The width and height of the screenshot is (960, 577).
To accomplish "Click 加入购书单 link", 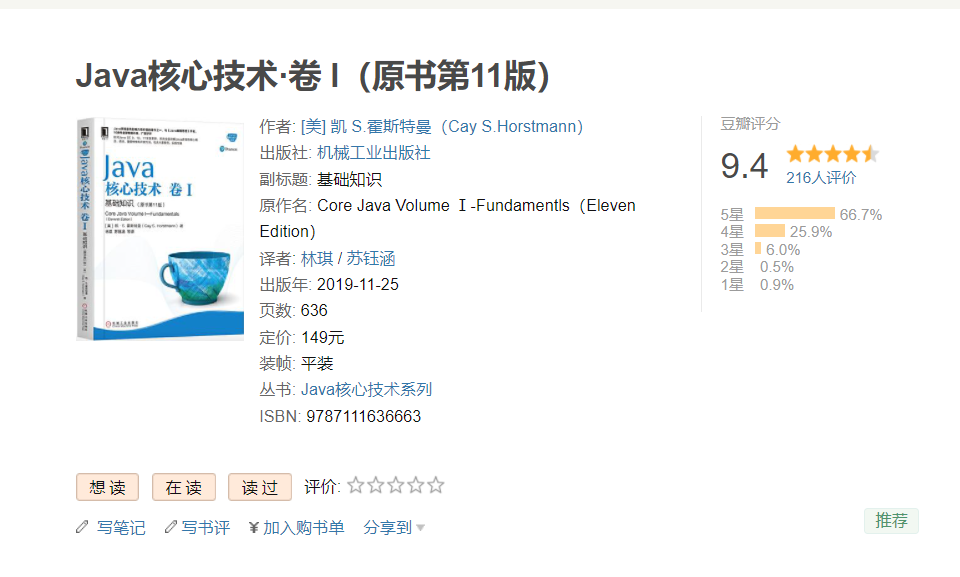I will coord(304,527).
